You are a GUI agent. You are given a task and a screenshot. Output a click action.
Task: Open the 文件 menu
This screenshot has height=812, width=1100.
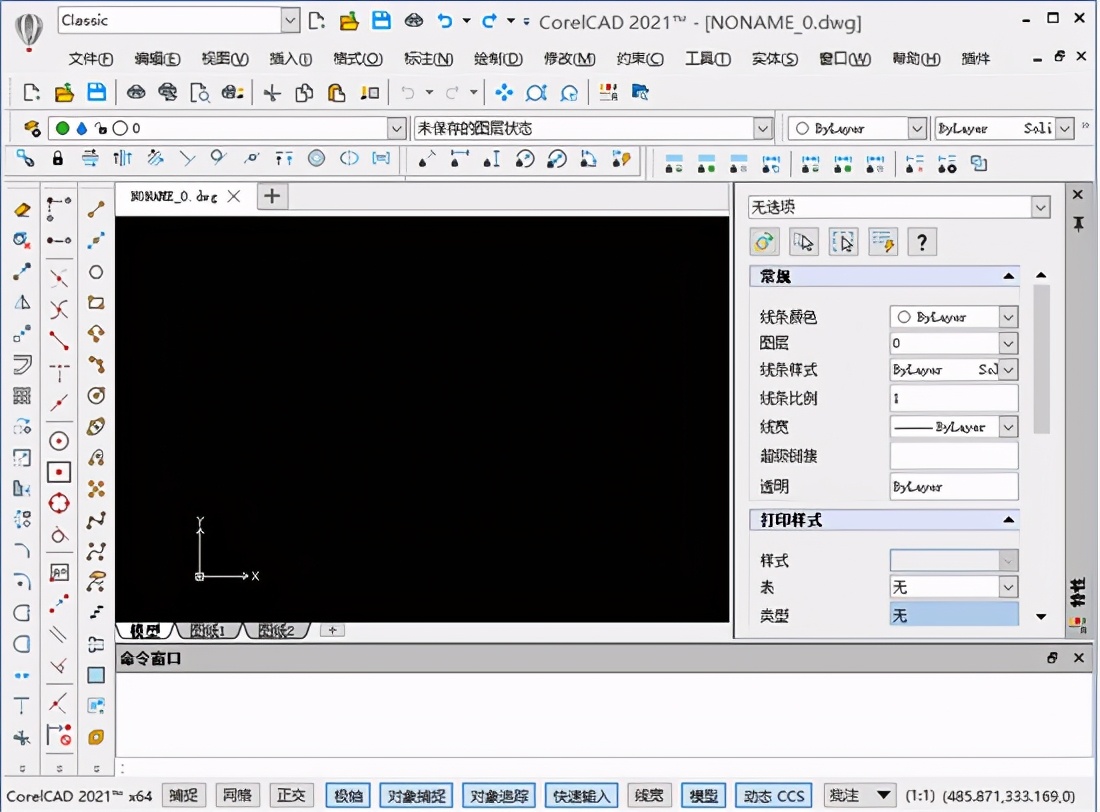[x=90, y=59]
